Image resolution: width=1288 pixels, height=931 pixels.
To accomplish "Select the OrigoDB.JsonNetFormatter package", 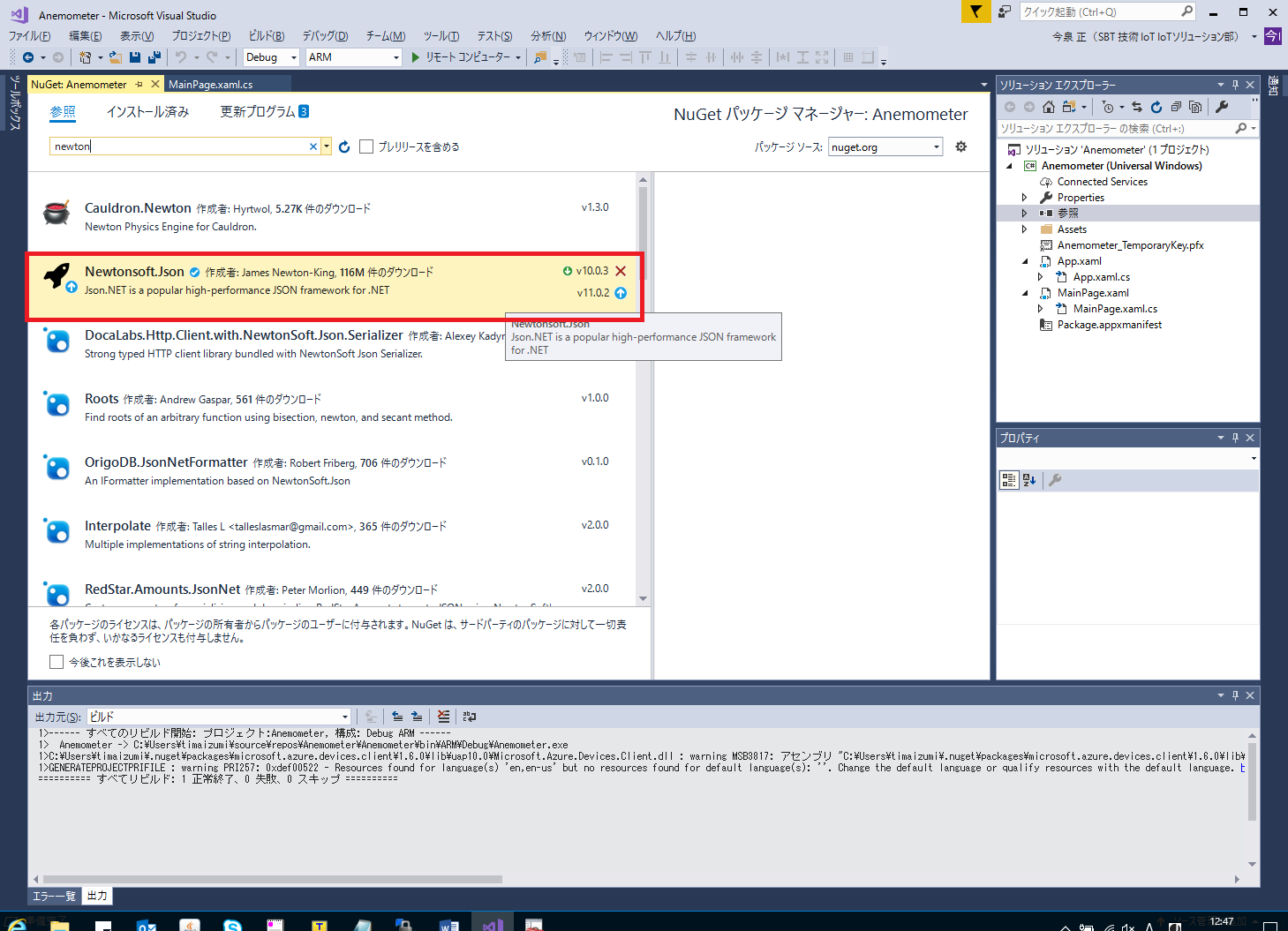I will tap(331, 470).
